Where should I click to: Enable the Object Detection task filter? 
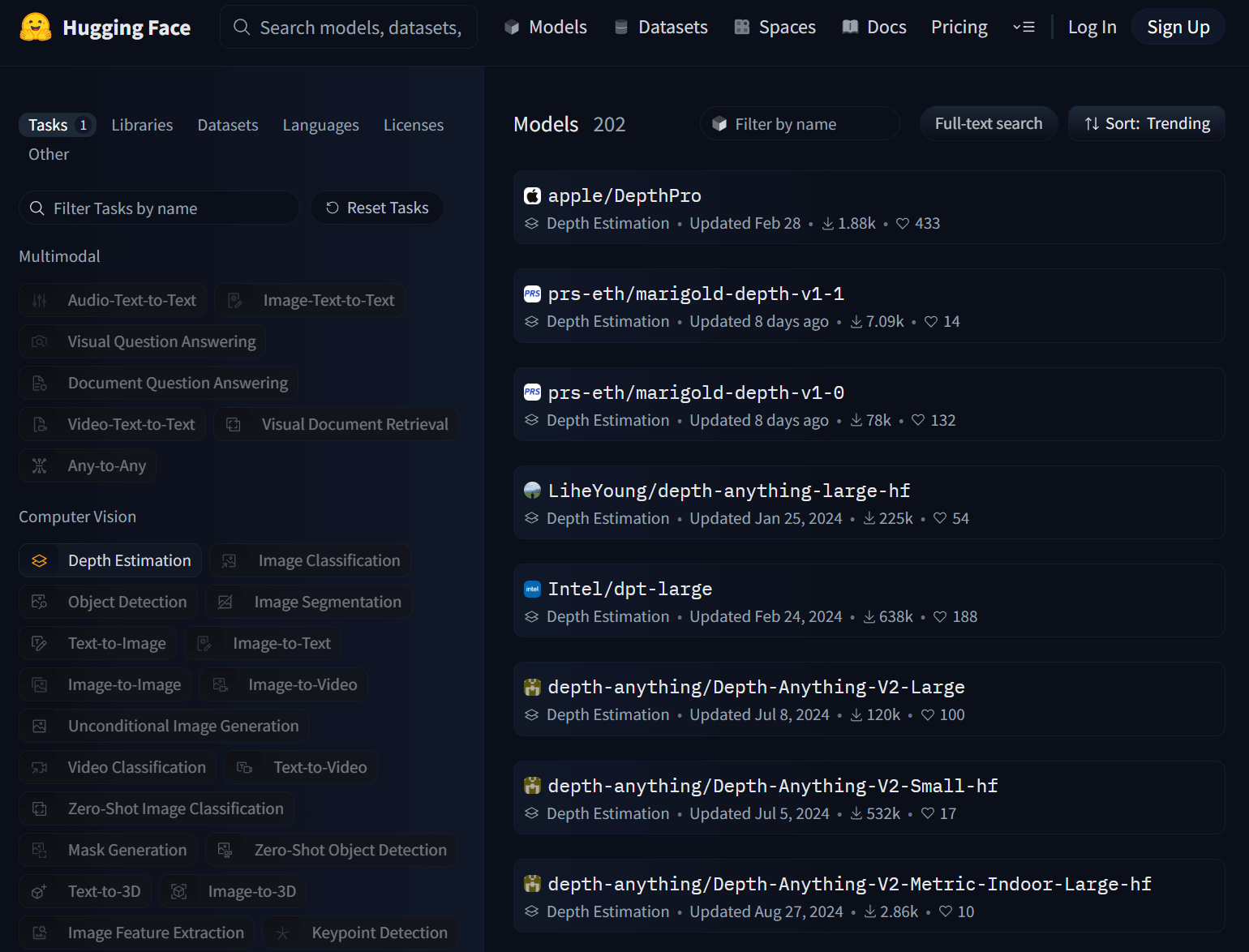tap(108, 602)
